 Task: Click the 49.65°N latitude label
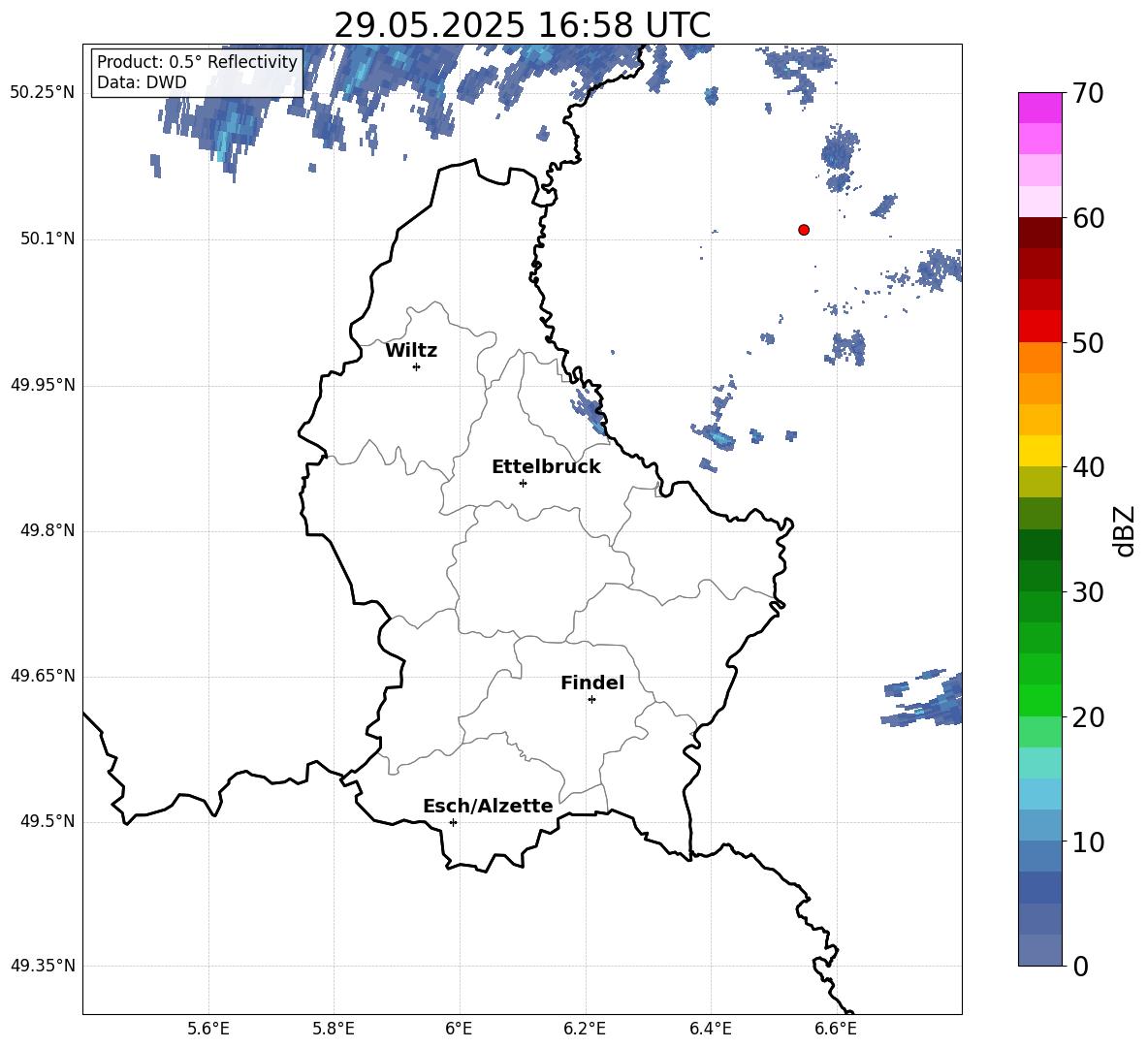43,676
